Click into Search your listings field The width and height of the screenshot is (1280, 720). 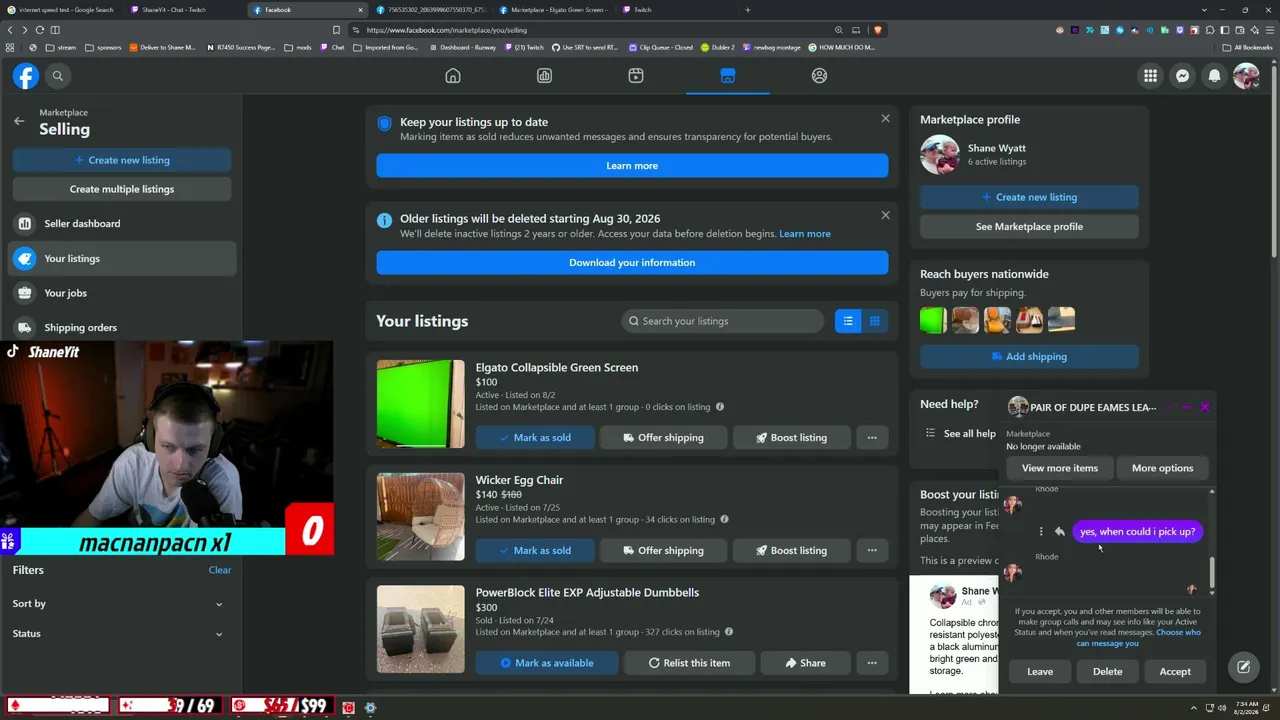tap(722, 321)
